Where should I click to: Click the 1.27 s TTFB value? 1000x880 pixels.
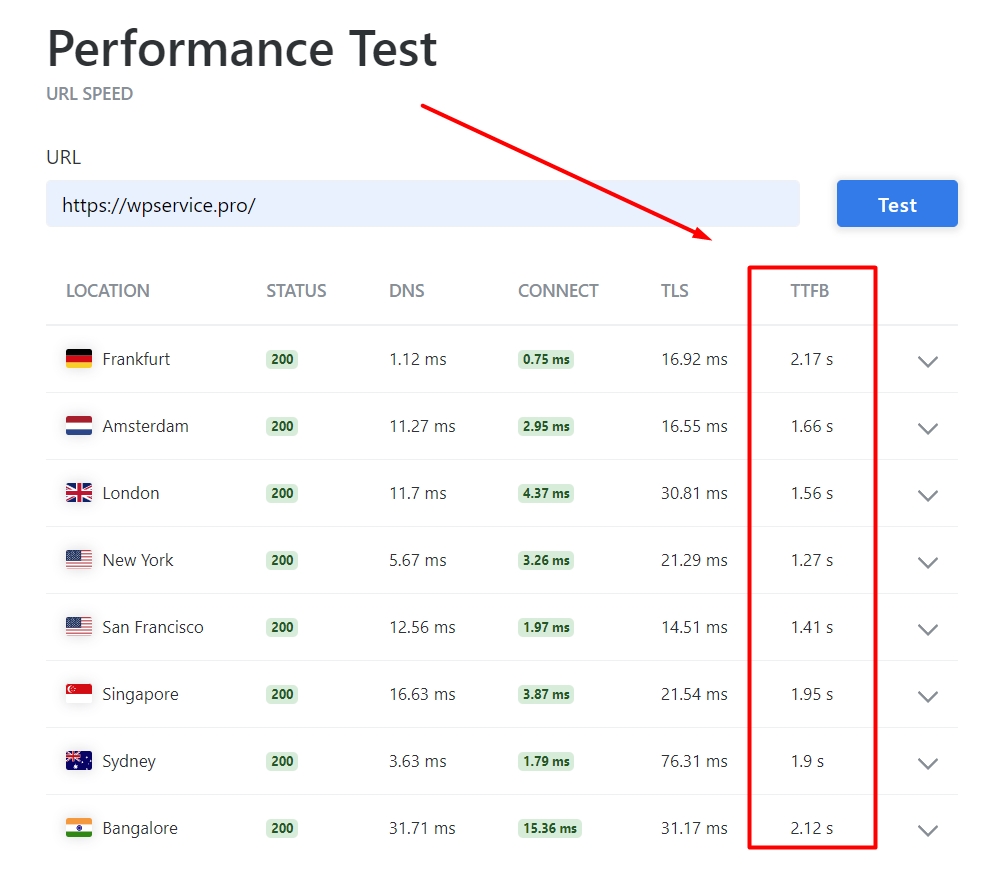(812, 560)
